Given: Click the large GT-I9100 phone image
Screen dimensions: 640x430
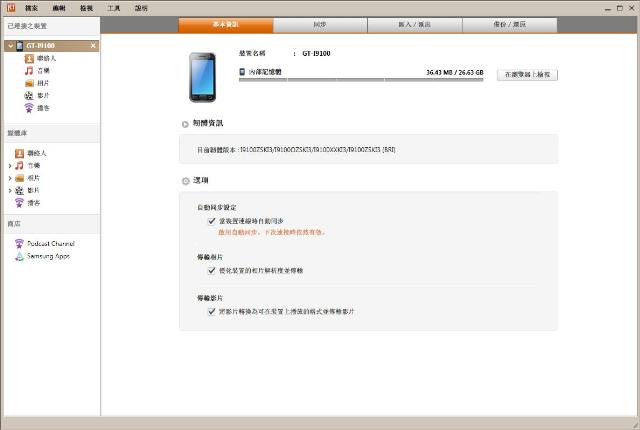Looking at the screenshot, I should tap(202, 78).
